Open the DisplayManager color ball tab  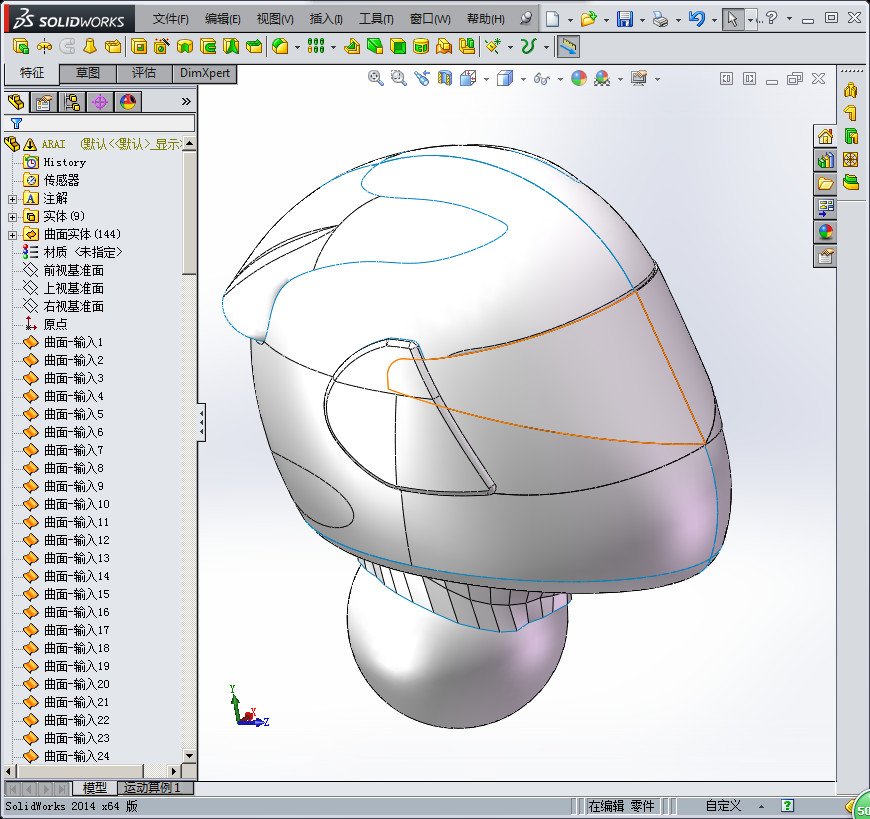(x=128, y=102)
